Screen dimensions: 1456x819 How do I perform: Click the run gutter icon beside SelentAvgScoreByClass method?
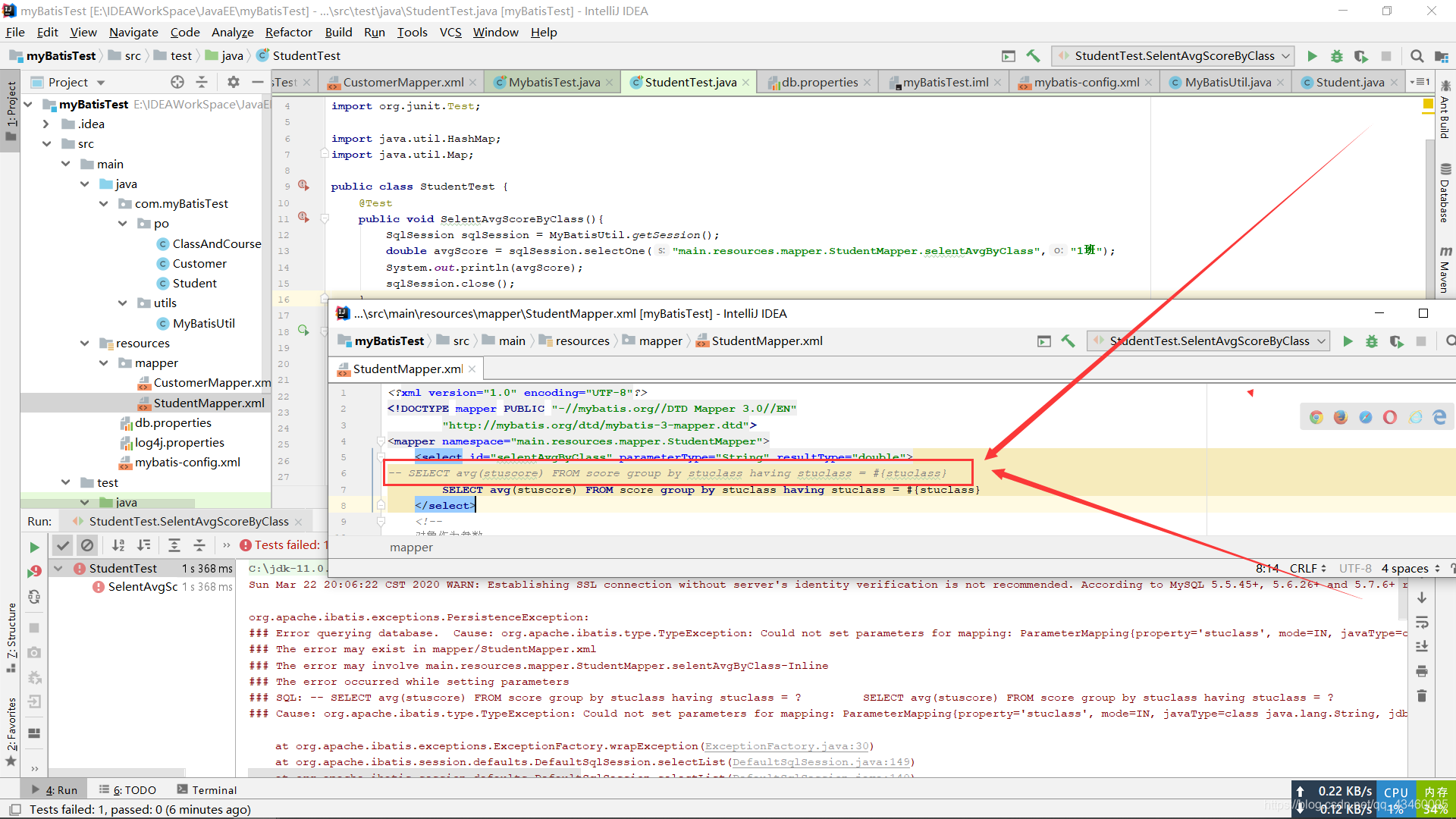pos(303,218)
